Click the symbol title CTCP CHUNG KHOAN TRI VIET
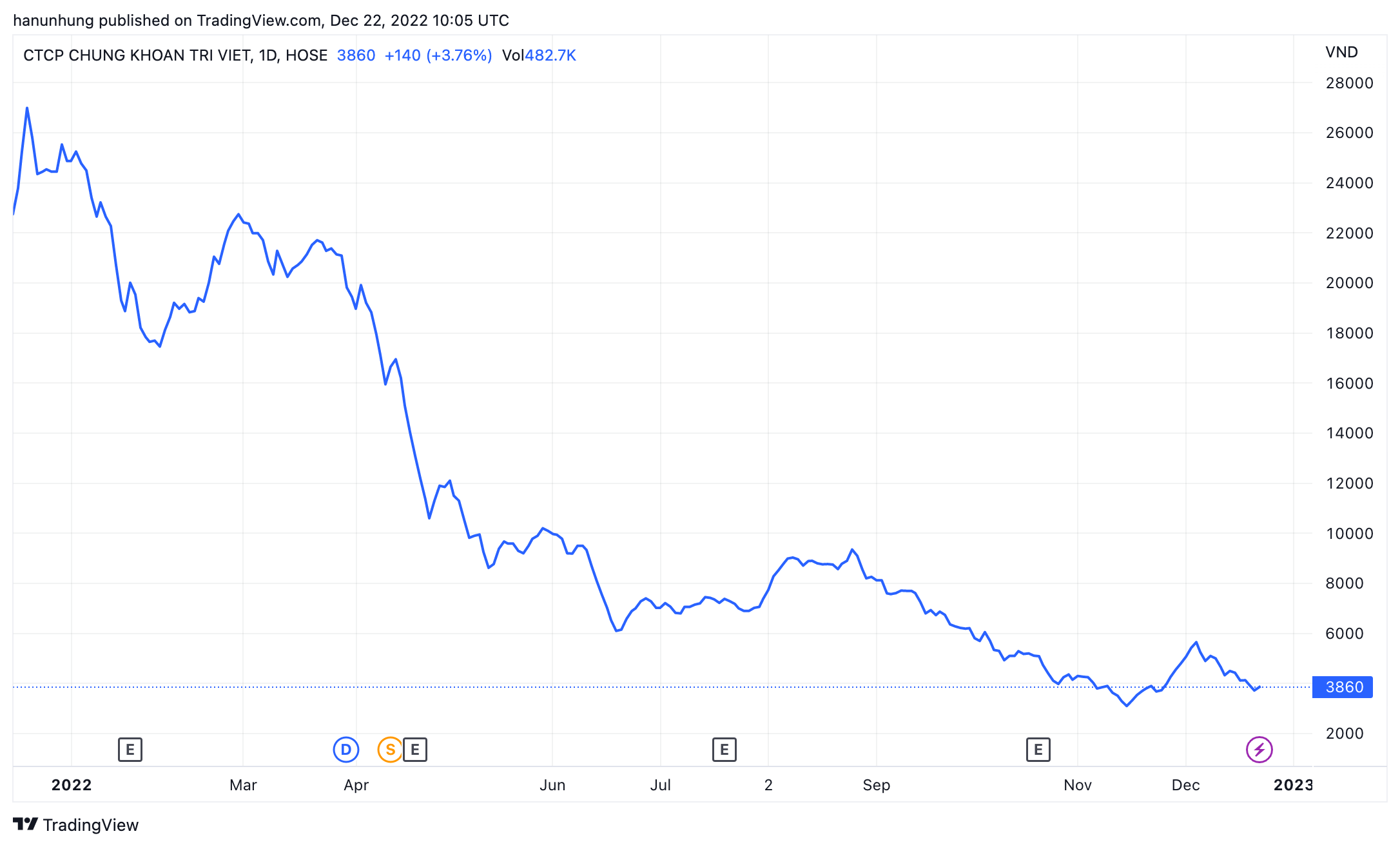 pos(137,55)
